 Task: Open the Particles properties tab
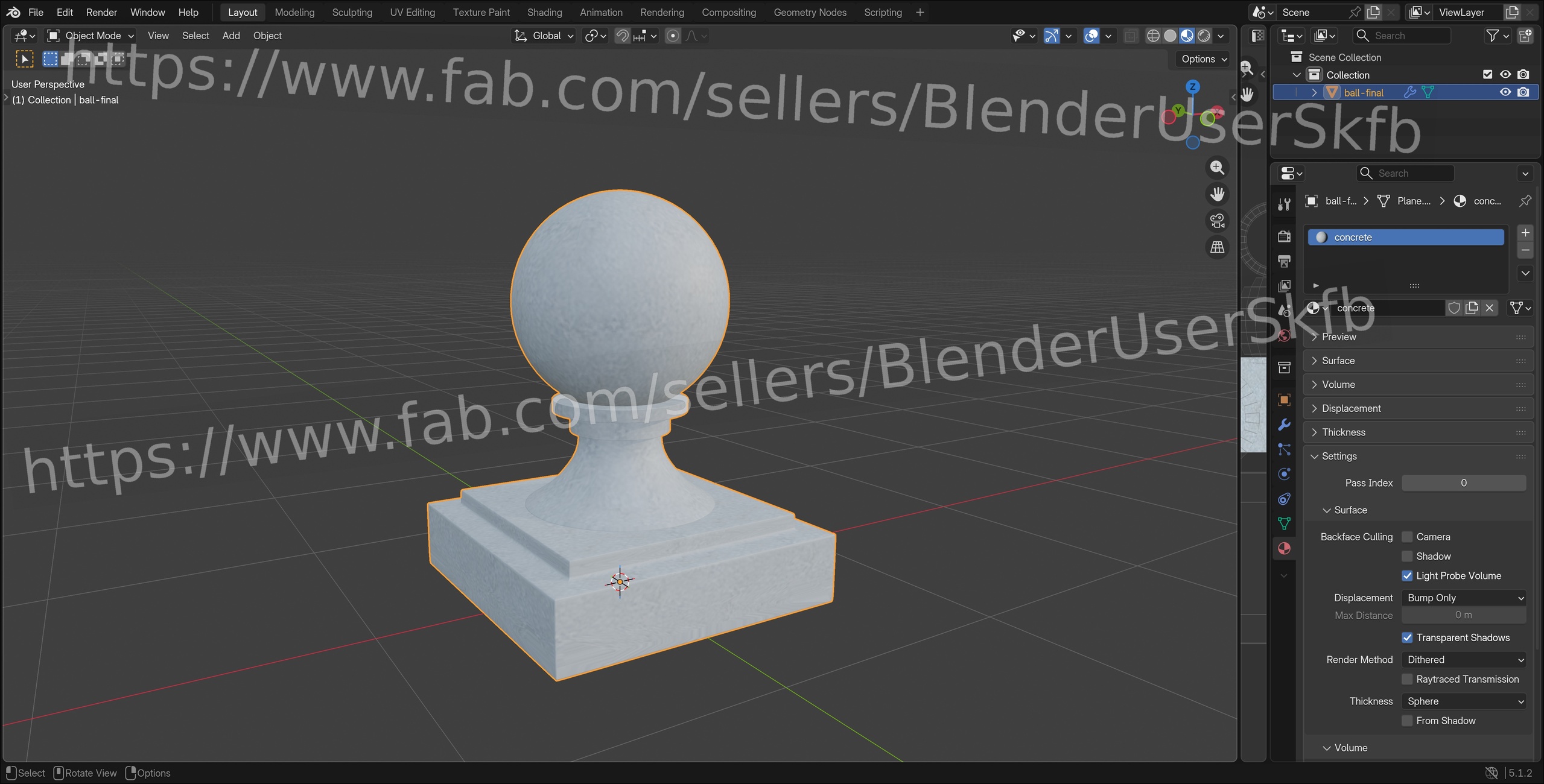[1284, 449]
